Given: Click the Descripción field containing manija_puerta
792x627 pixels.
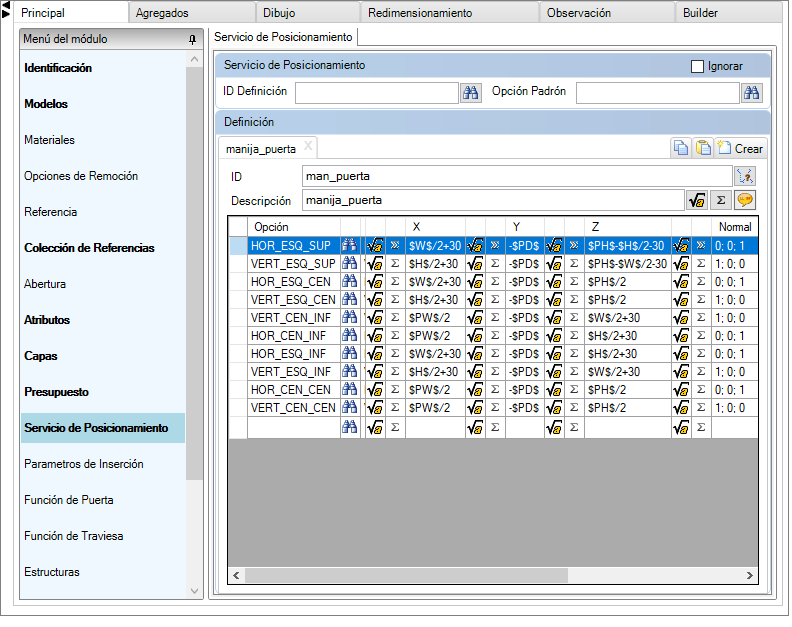Looking at the screenshot, I should point(493,200).
